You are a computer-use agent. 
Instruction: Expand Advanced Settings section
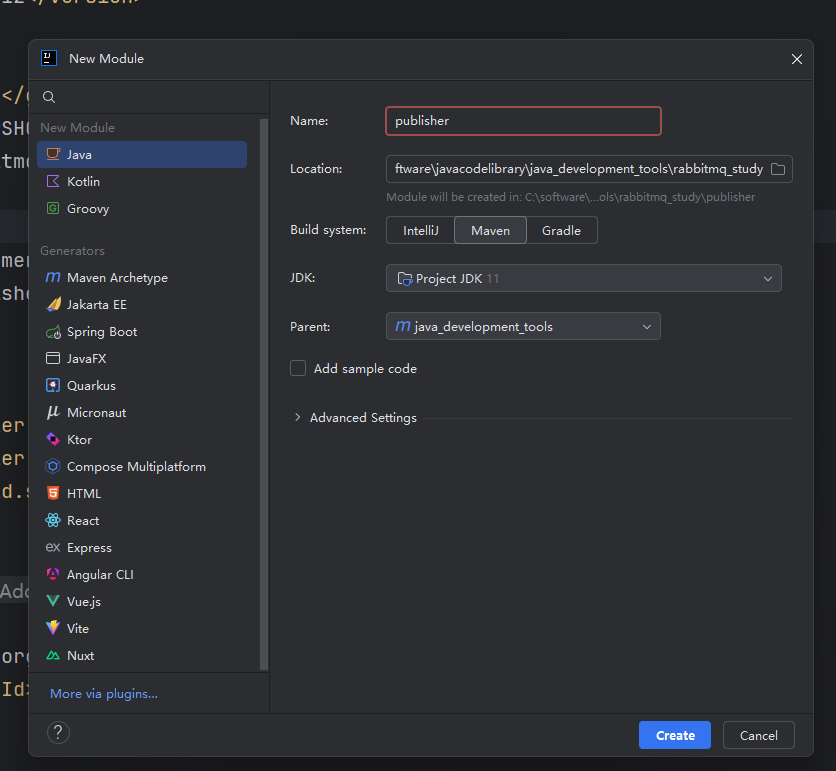click(x=298, y=418)
